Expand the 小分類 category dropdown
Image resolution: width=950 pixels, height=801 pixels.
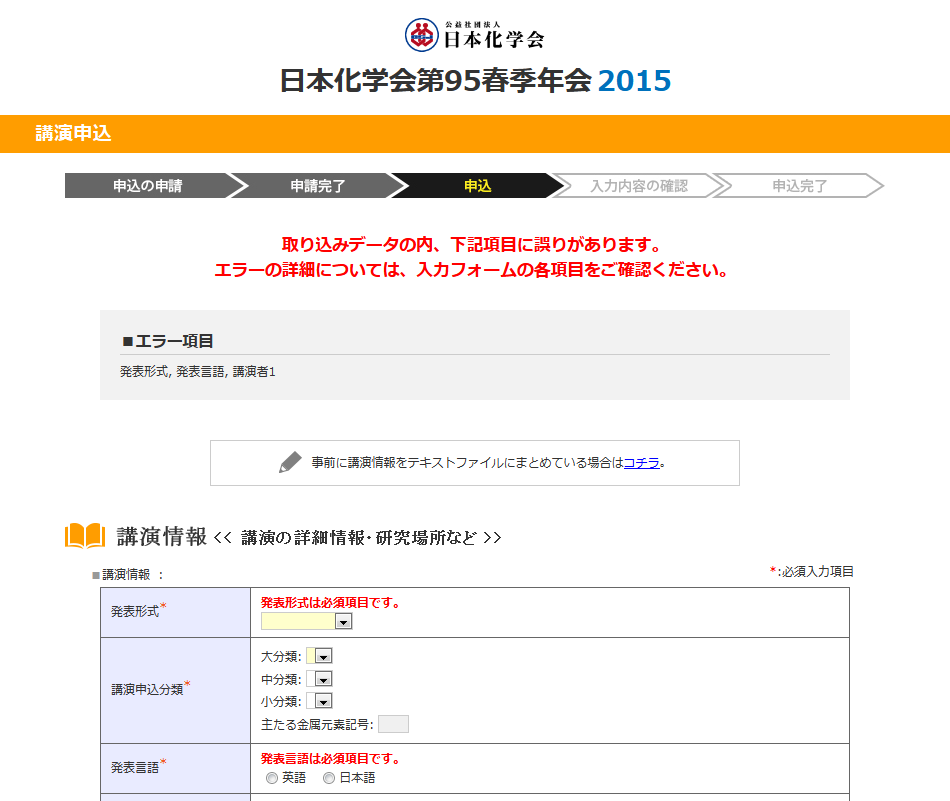pos(323,702)
